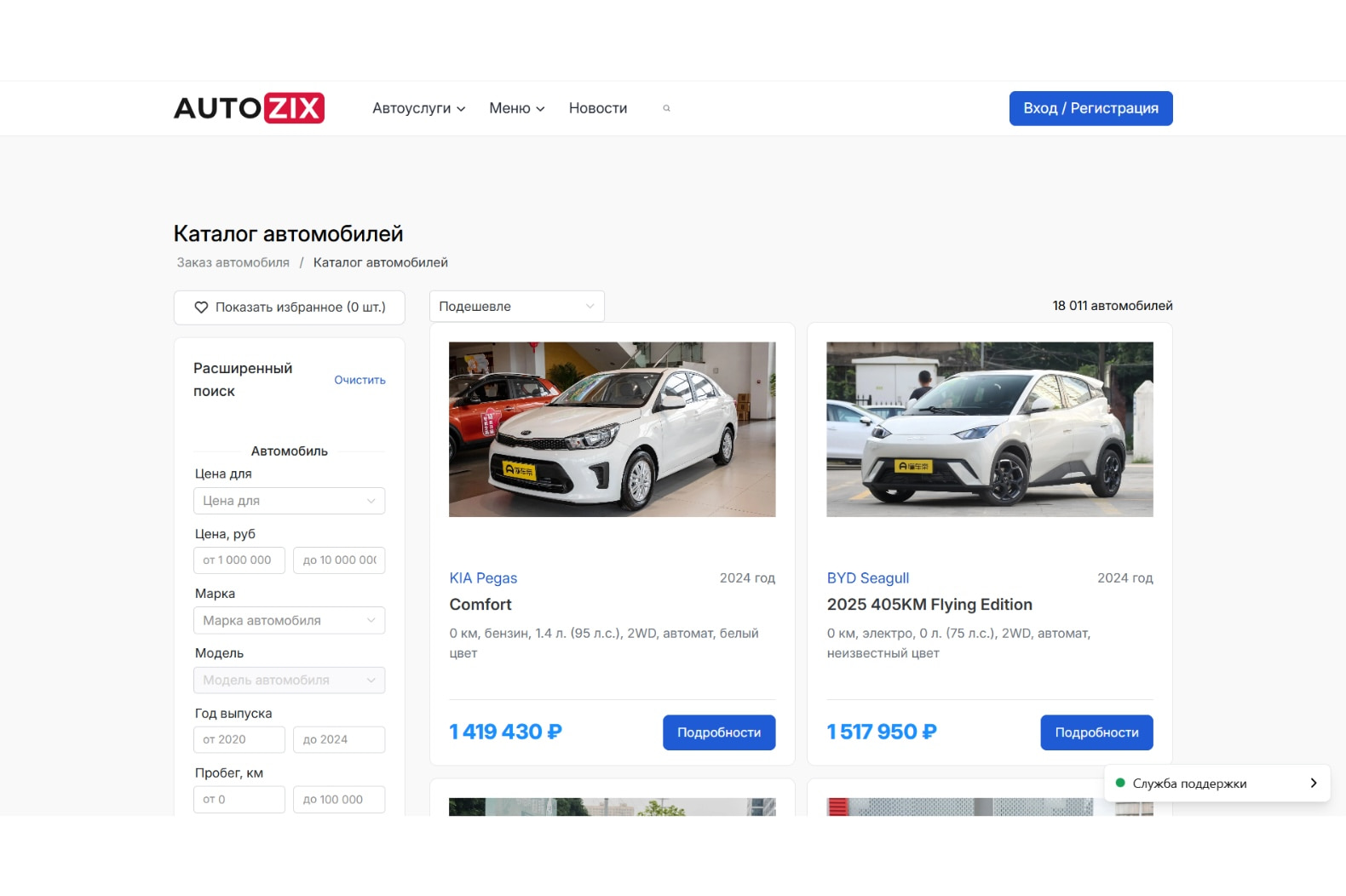
Task: Click the Заказ автомобиля breadcrumb link
Action: point(233,262)
